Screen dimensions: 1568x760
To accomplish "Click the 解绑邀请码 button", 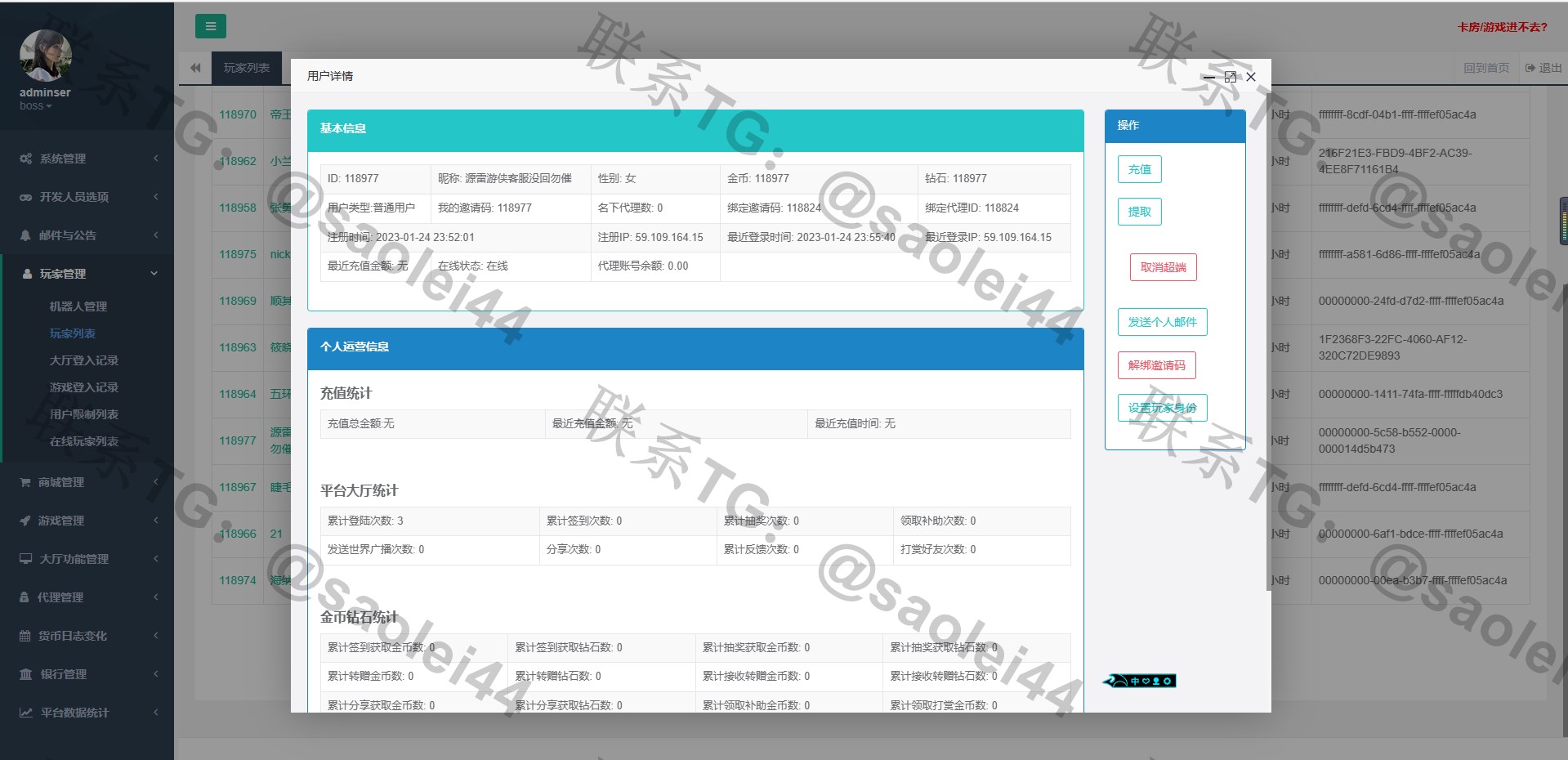I will [1157, 365].
